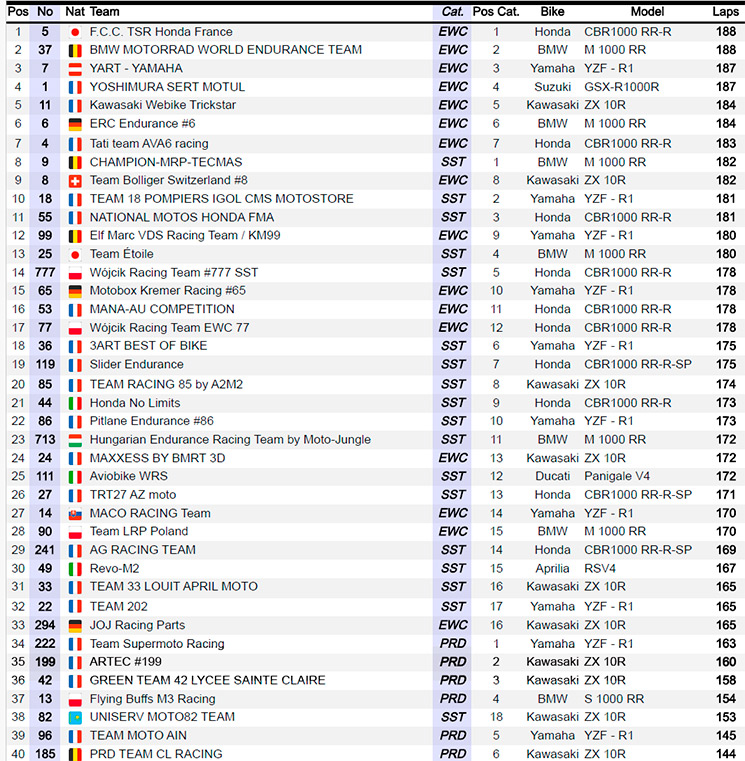Click bike number 713 in the No column
The height and width of the screenshot is (761, 745).
(x=45, y=440)
